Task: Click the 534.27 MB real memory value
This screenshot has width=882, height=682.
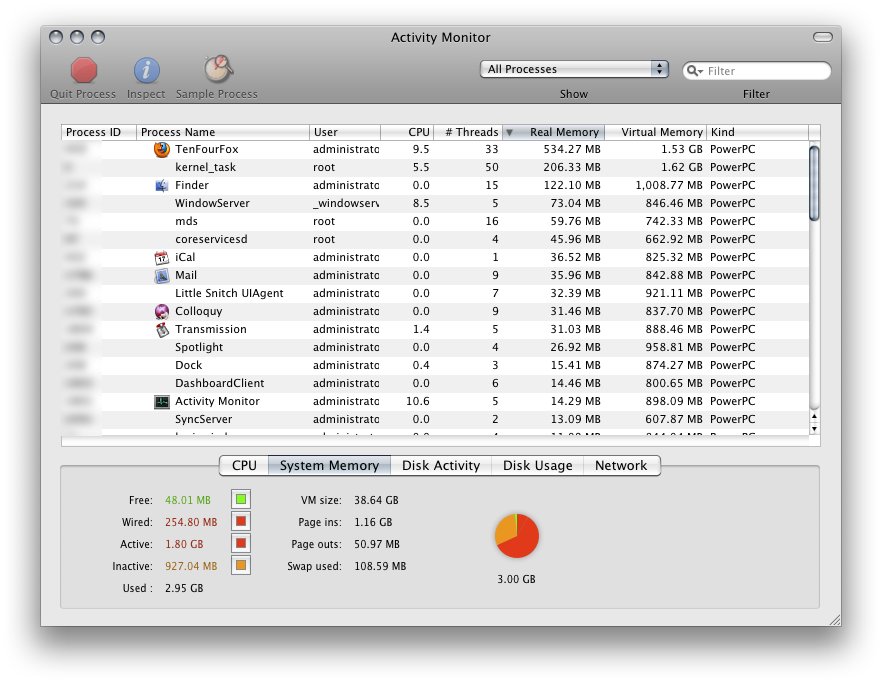Action: (572, 150)
